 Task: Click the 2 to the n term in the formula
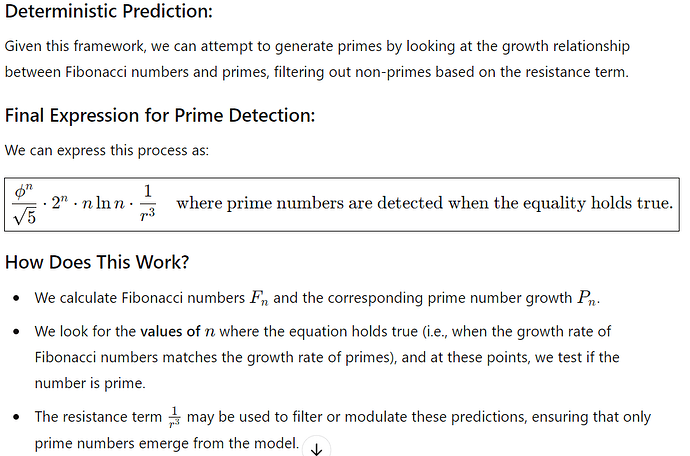click(x=60, y=202)
